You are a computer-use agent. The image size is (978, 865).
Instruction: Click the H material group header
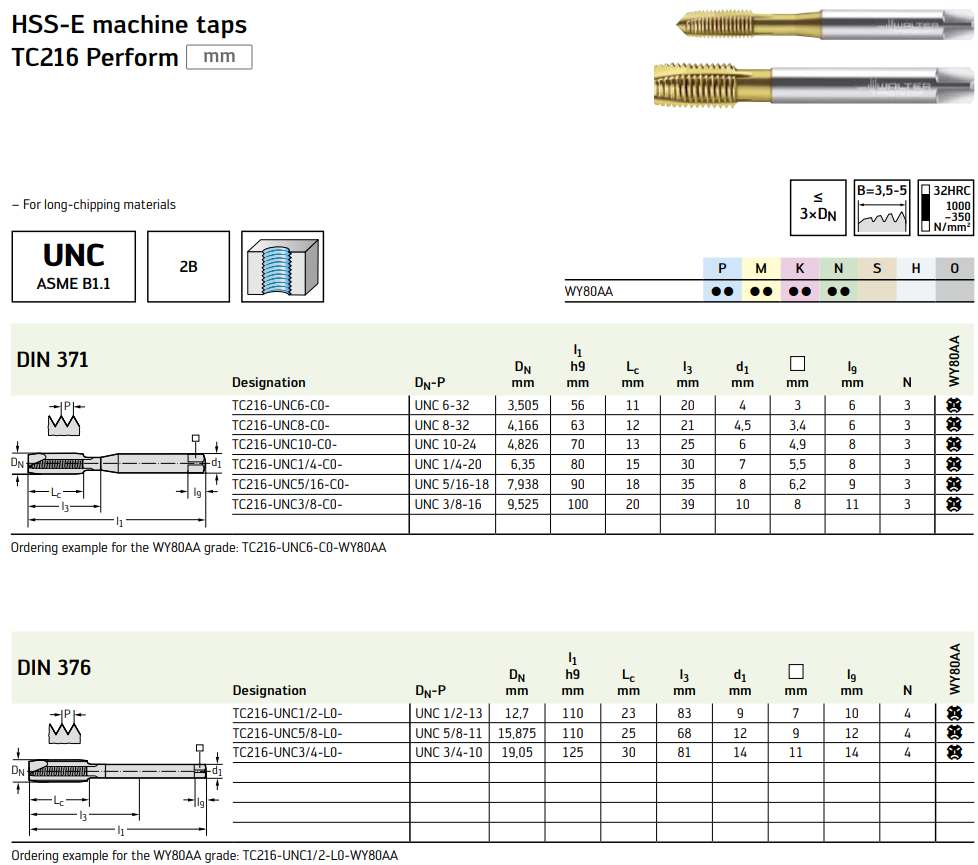[x=916, y=268]
